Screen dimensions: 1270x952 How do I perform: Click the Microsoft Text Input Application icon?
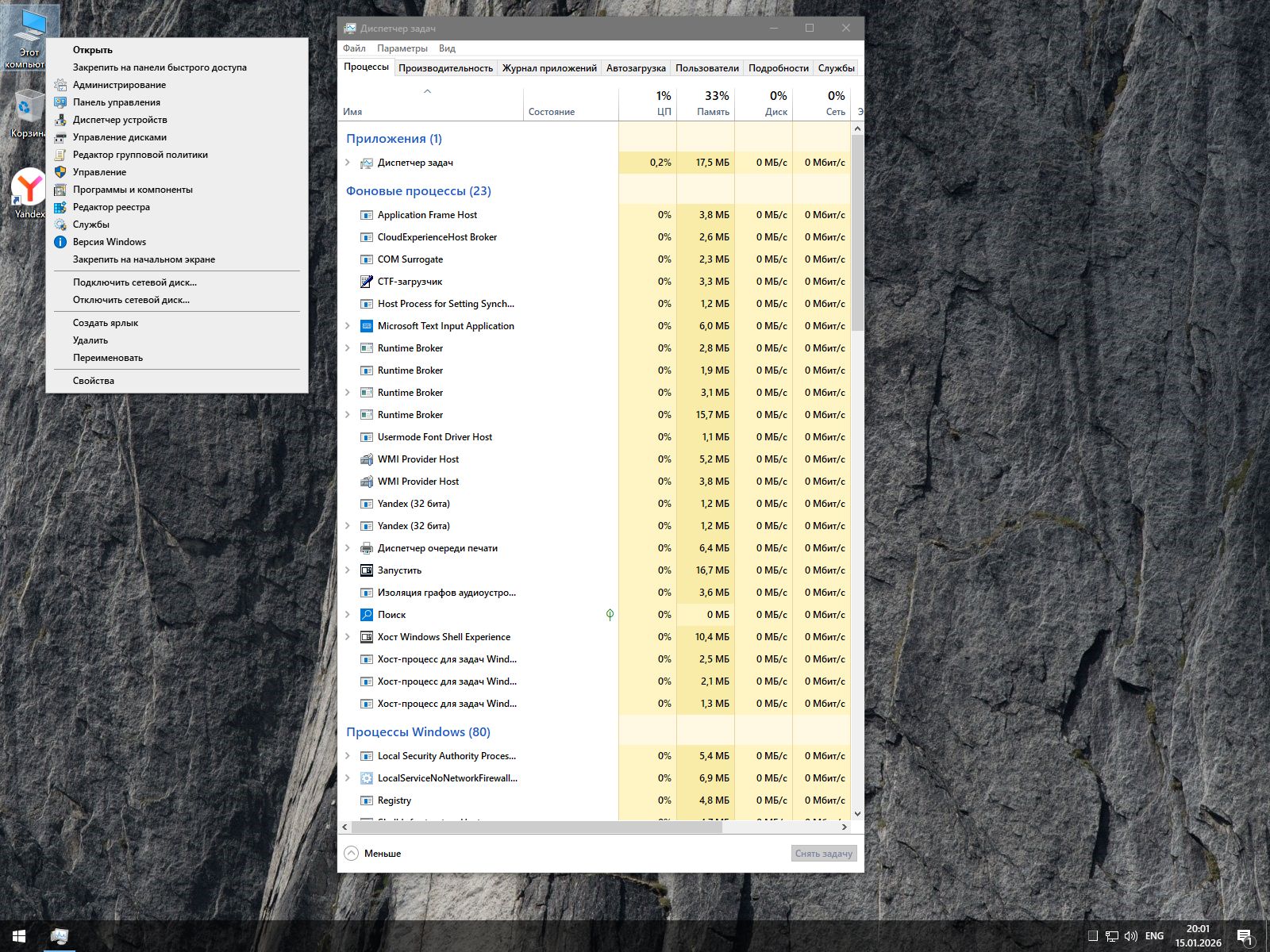[x=366, y=326]
